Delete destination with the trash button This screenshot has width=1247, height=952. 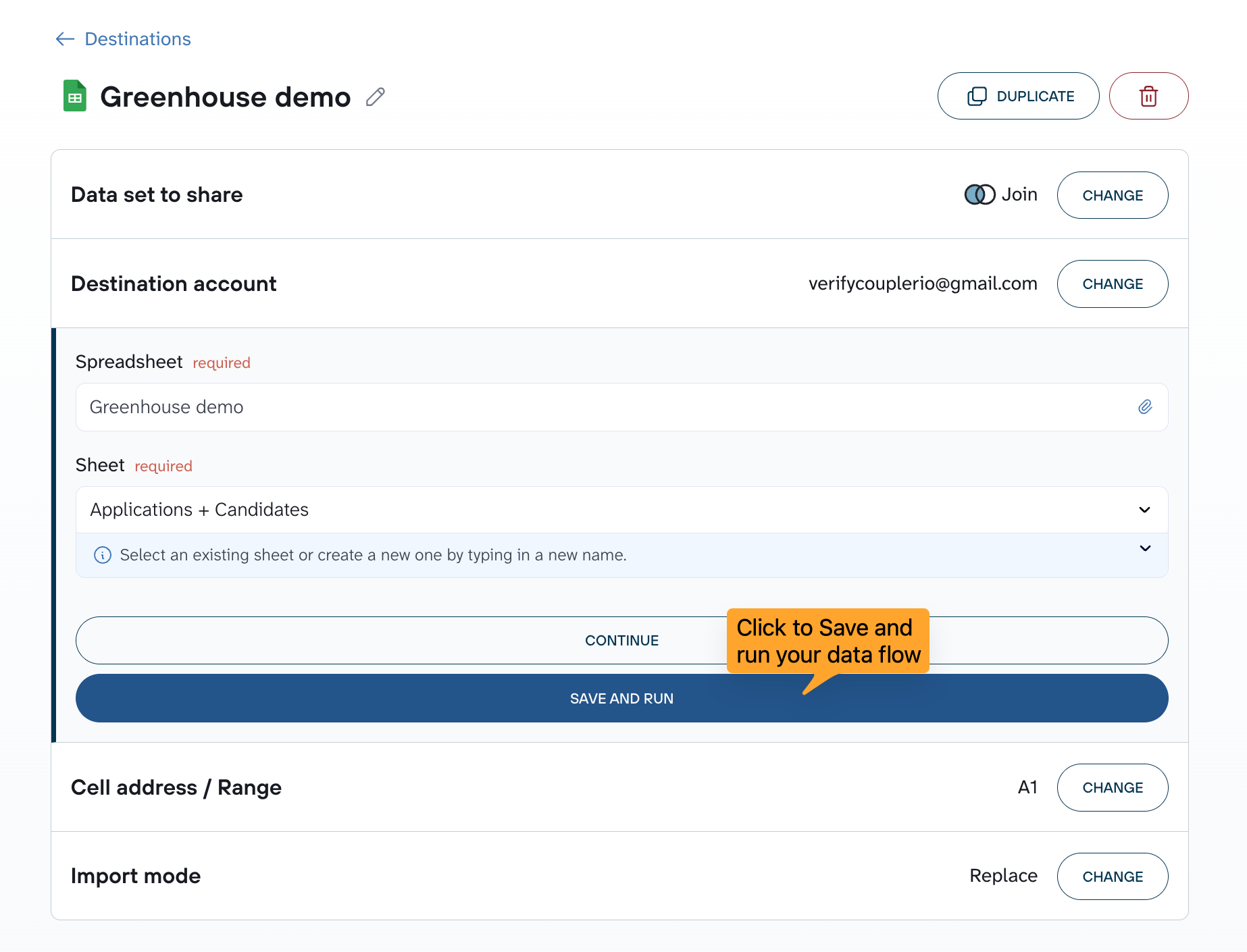click(1148, 96)
